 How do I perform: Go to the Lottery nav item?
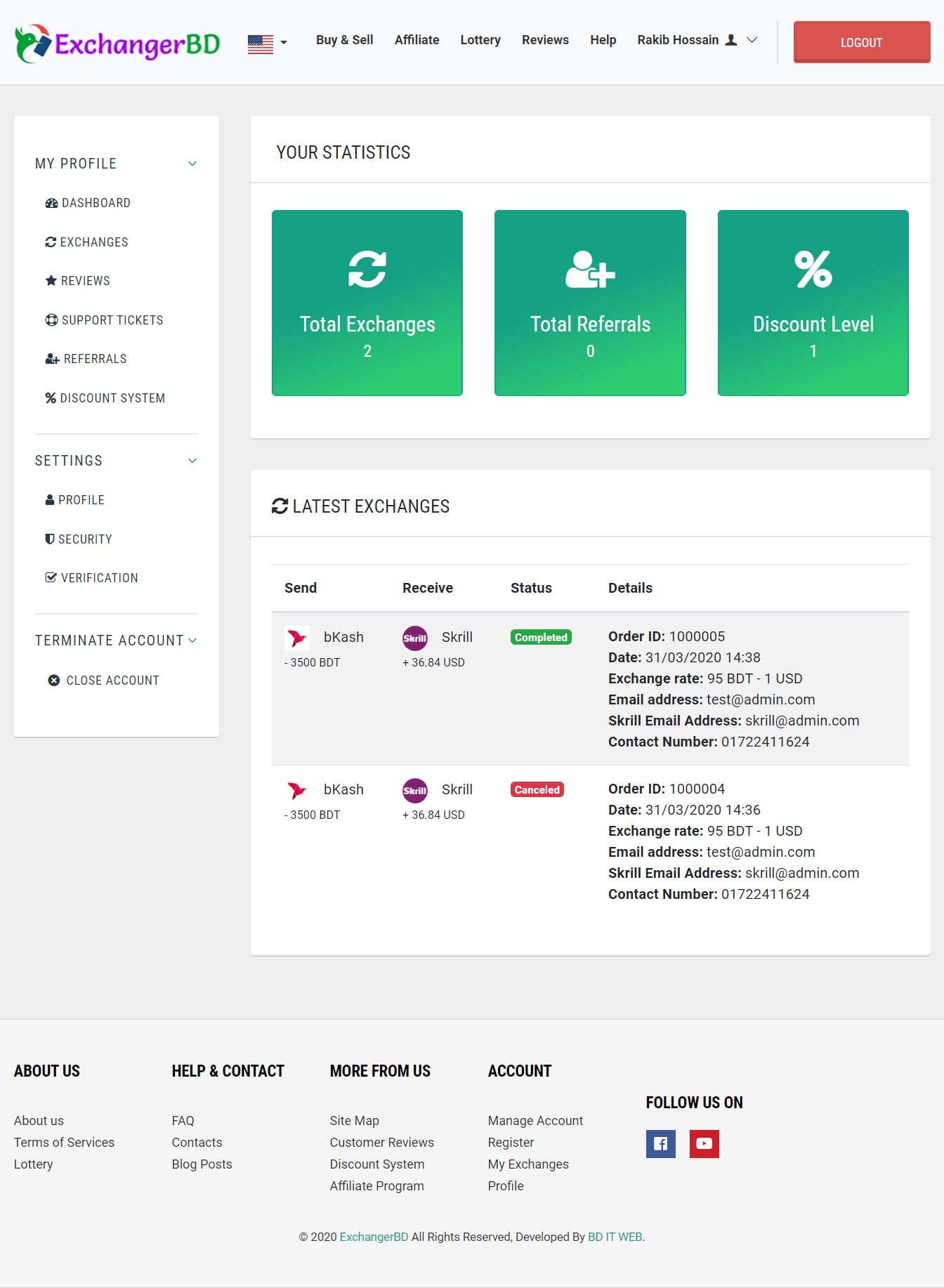480,40
